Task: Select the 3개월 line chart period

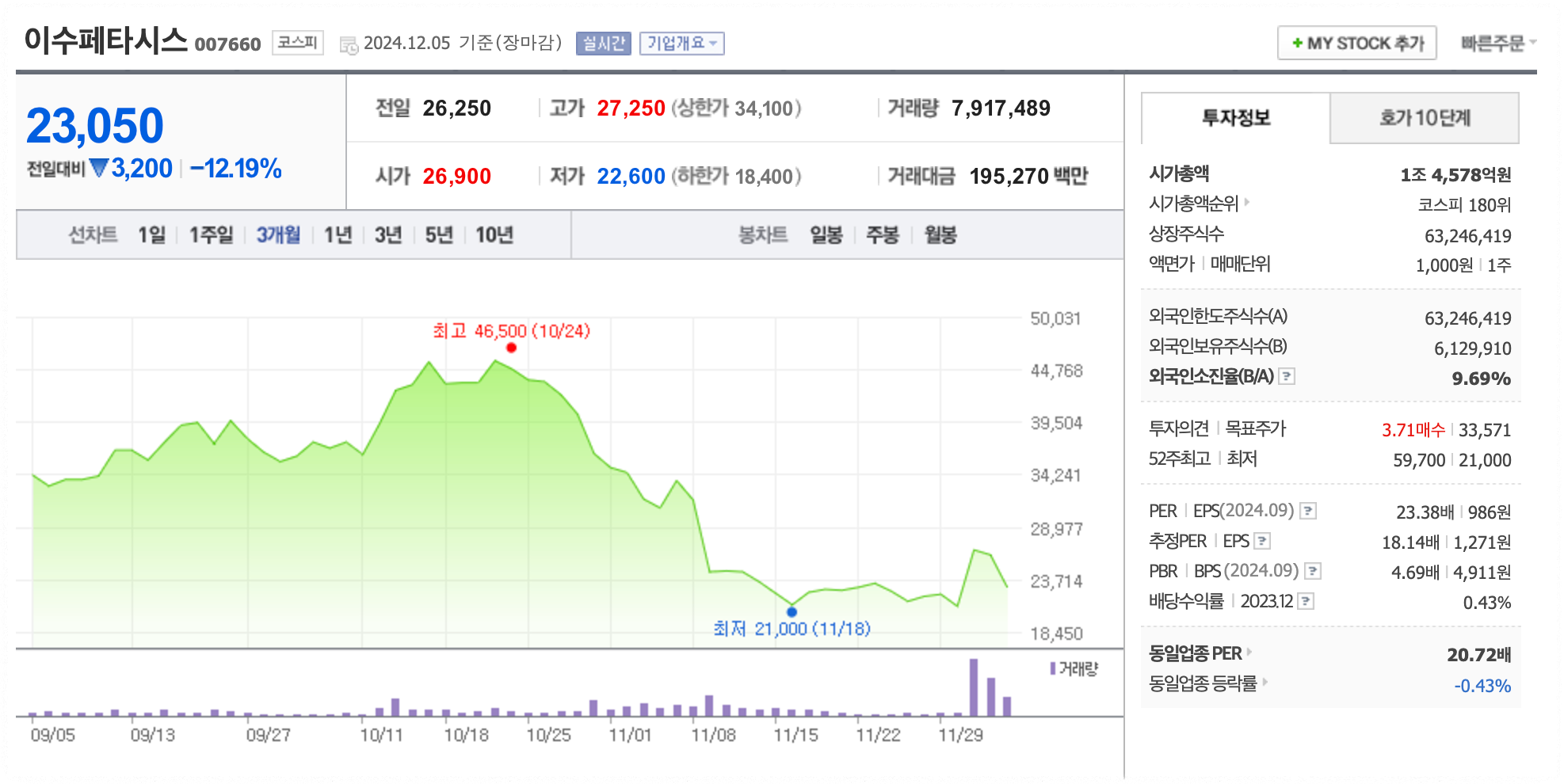Action: [x=278, y=234]
